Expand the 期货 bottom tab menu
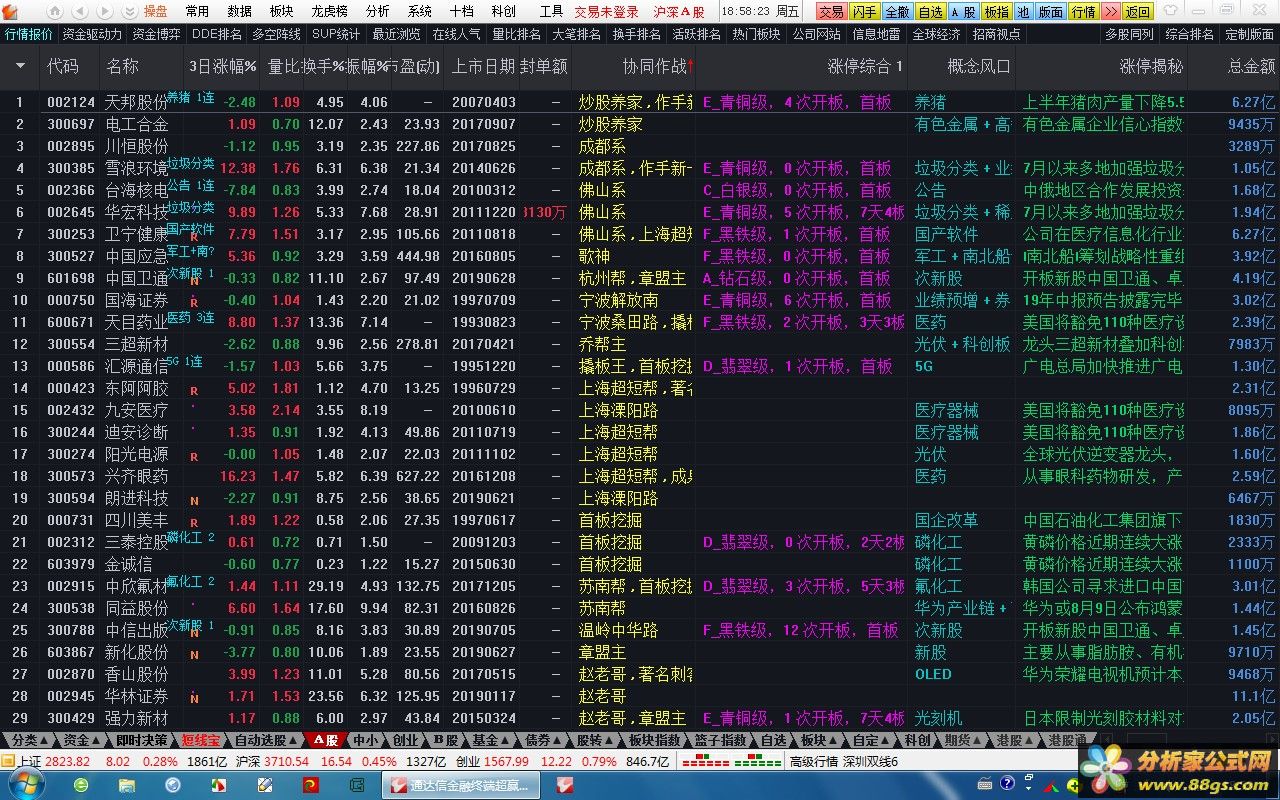The width and height of the screenshot is (1280, 800). 962,740
